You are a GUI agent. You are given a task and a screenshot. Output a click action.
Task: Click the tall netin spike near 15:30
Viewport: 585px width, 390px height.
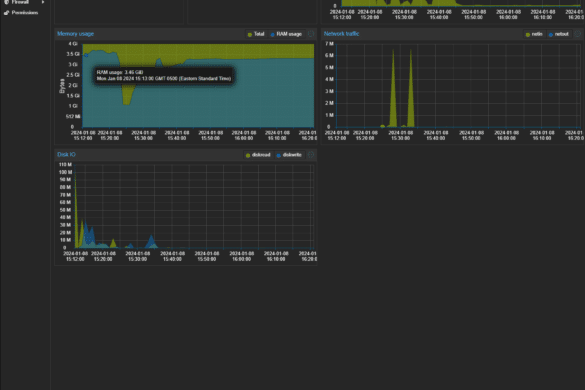pyautogui.click(x=393, y=90)
